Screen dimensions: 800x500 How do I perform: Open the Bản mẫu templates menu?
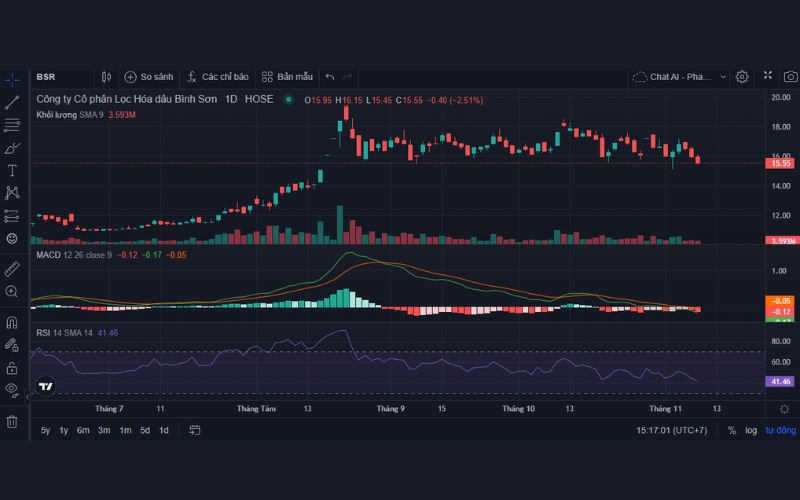(287, 76)
